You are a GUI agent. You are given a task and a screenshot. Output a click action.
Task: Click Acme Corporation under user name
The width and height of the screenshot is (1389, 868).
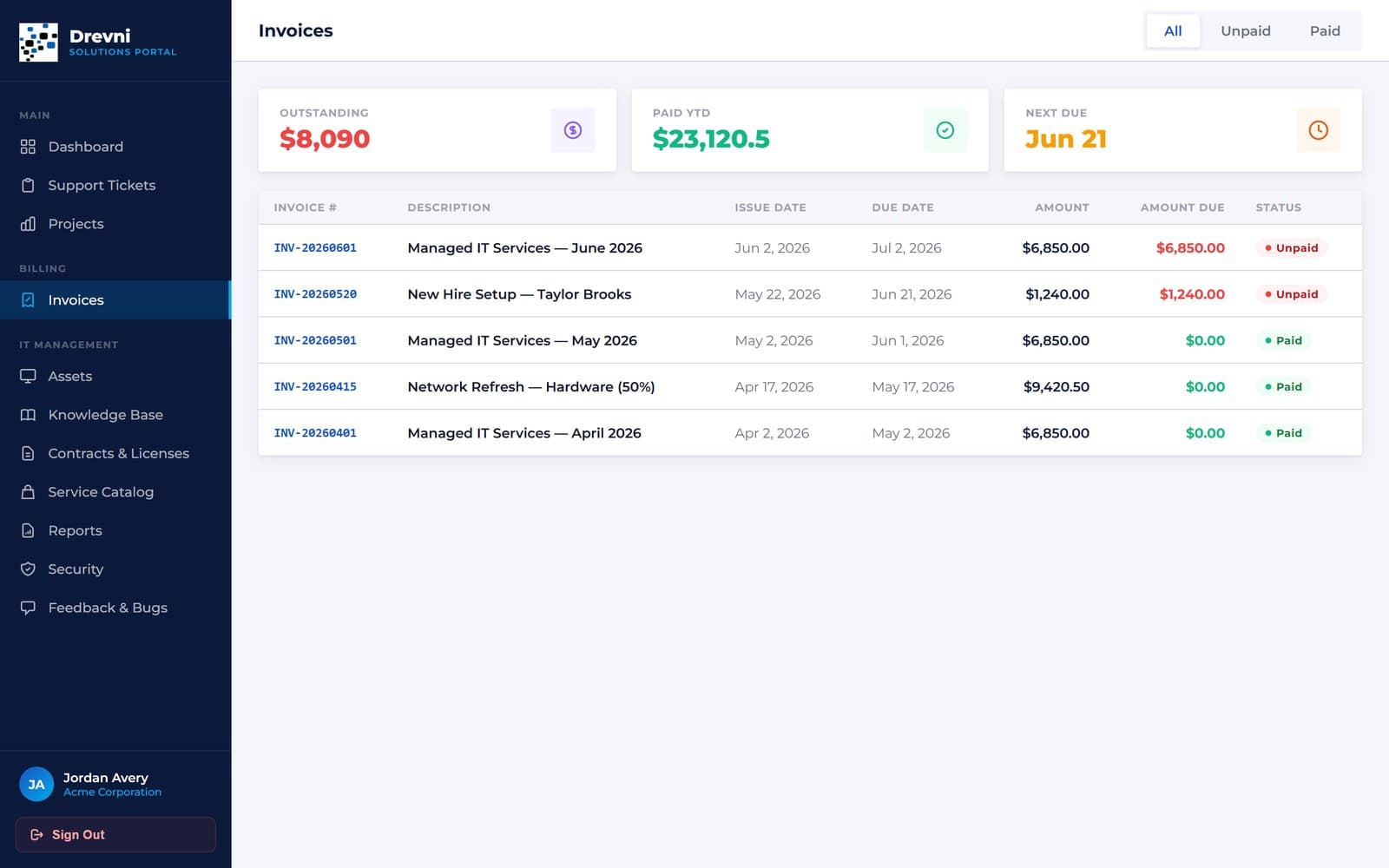[x=112, y=792]
